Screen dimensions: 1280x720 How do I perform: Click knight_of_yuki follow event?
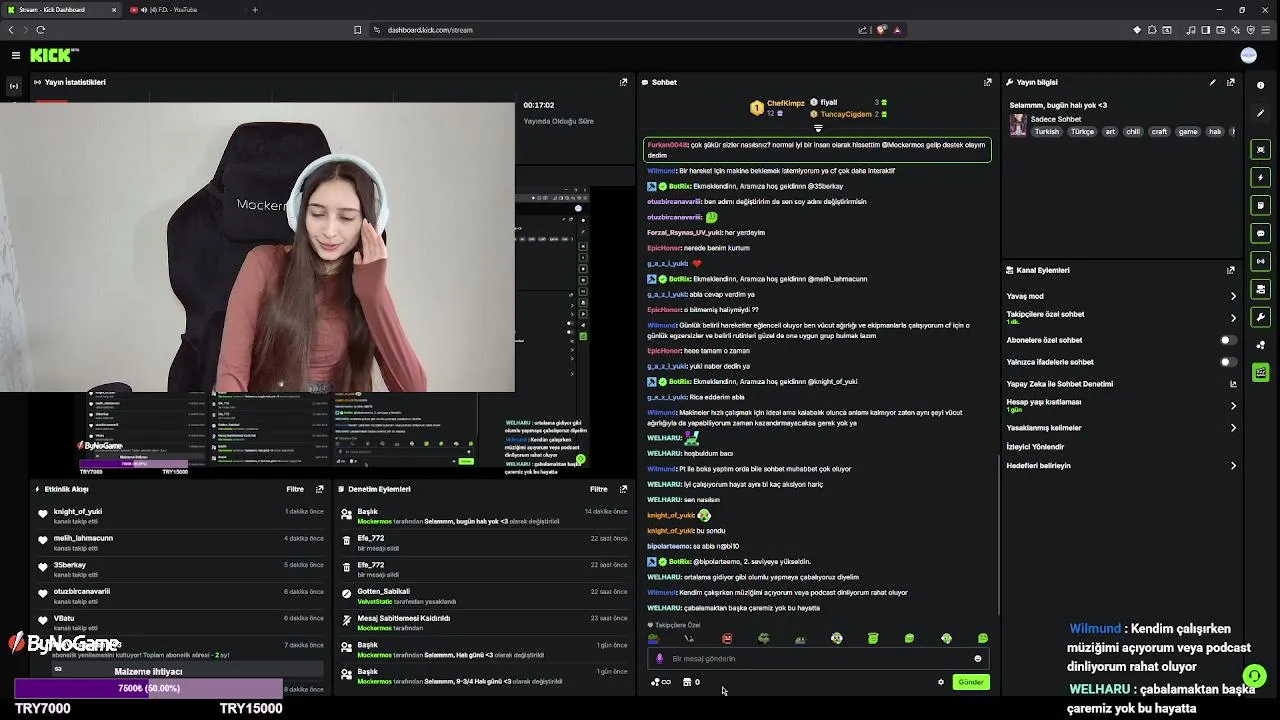tap(180, 516)
